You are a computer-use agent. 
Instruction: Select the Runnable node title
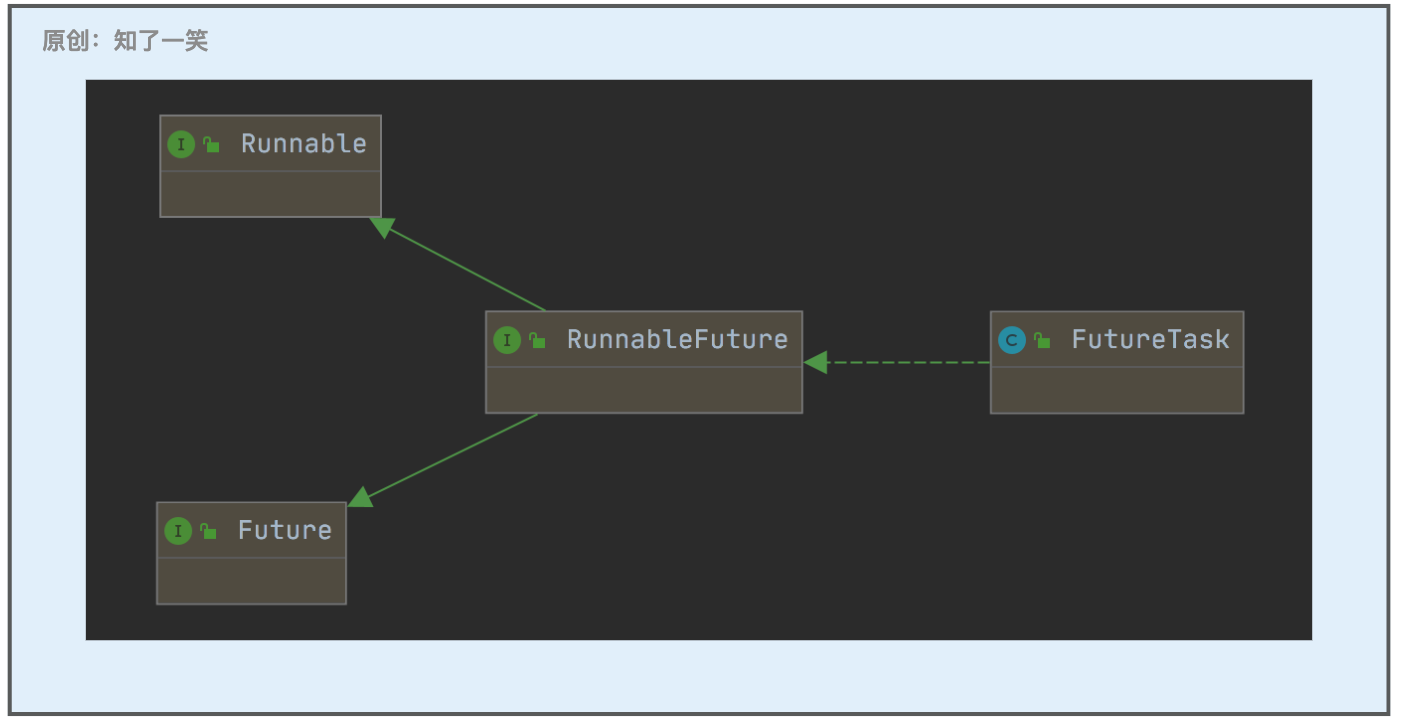coord(304,144)
